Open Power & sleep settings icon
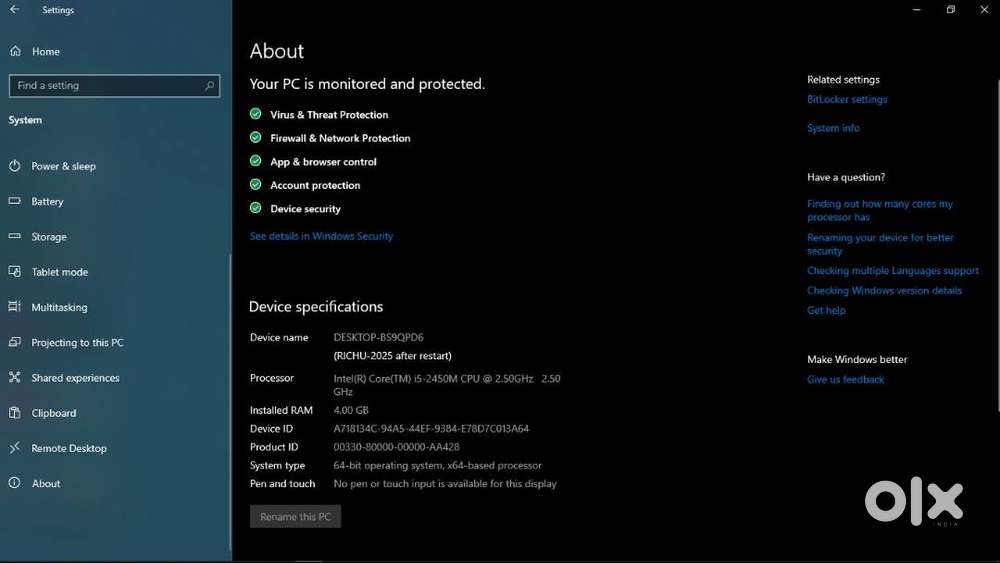Image resolution: width=1000 pixels, height=563 pixels. tap(15, 166)
